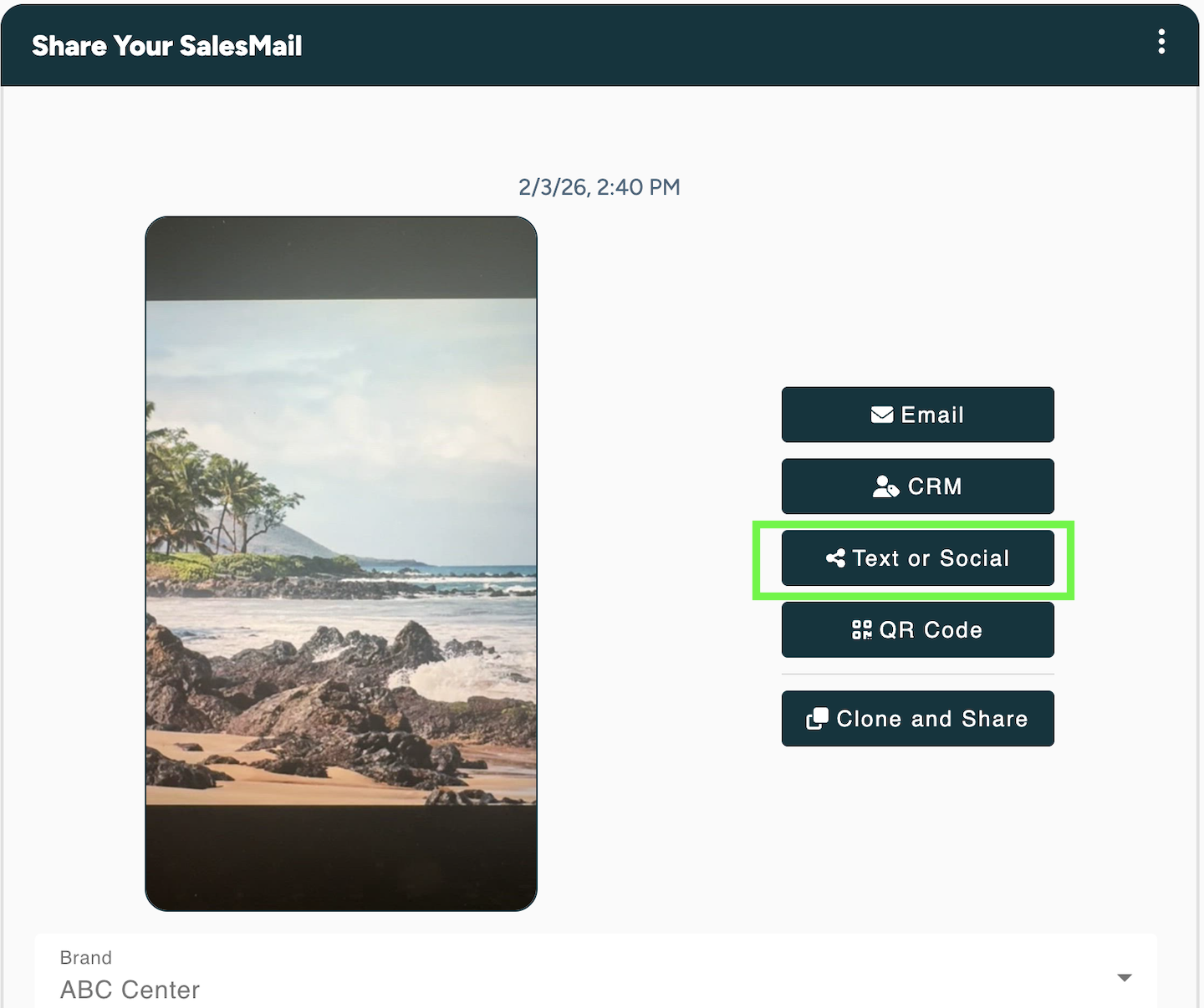Open the three-dot more options menu
Screen dimensions: 1204x1008
(x=1161, y=42)
